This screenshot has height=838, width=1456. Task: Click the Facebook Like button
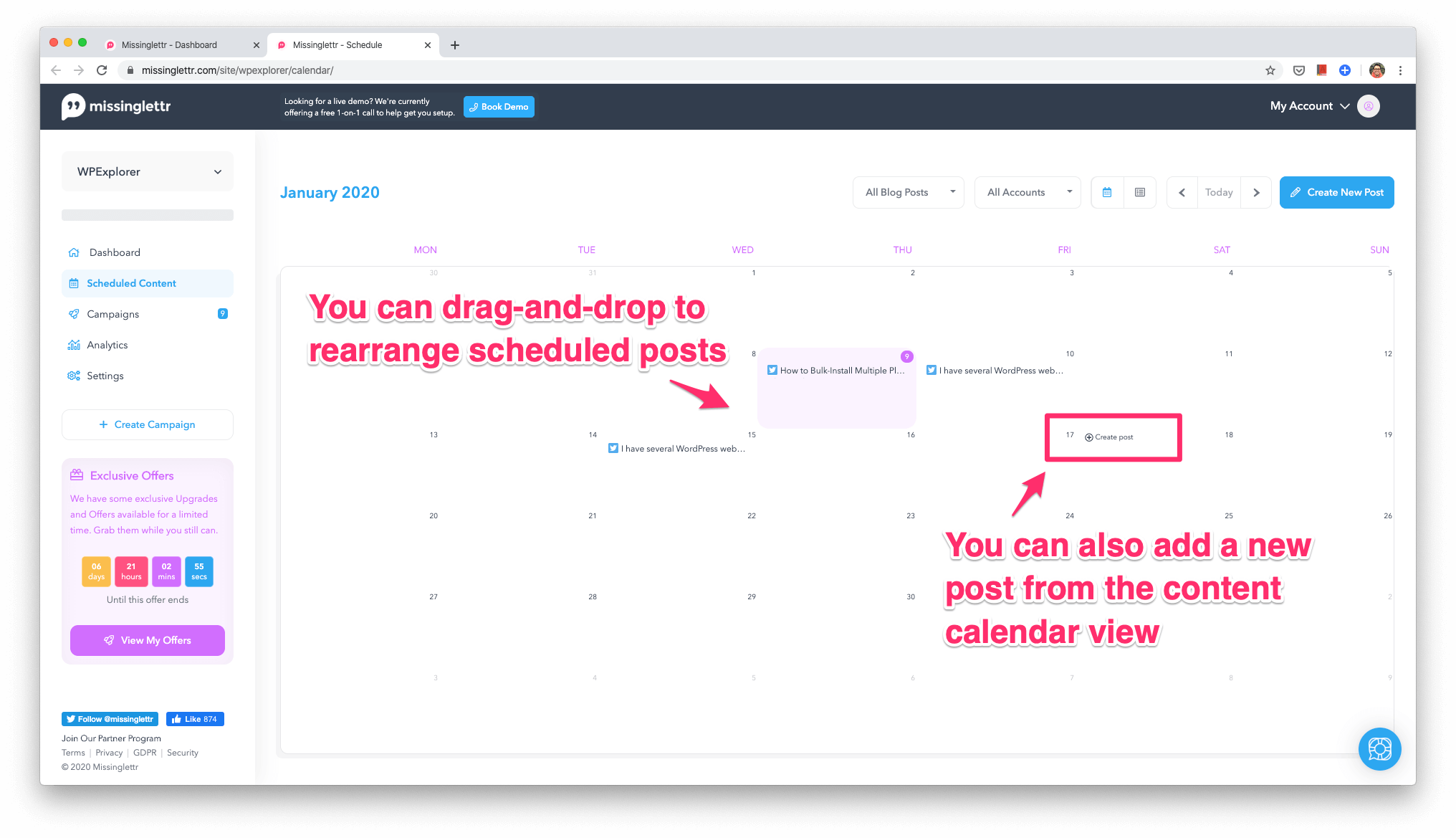pos(195,719)
